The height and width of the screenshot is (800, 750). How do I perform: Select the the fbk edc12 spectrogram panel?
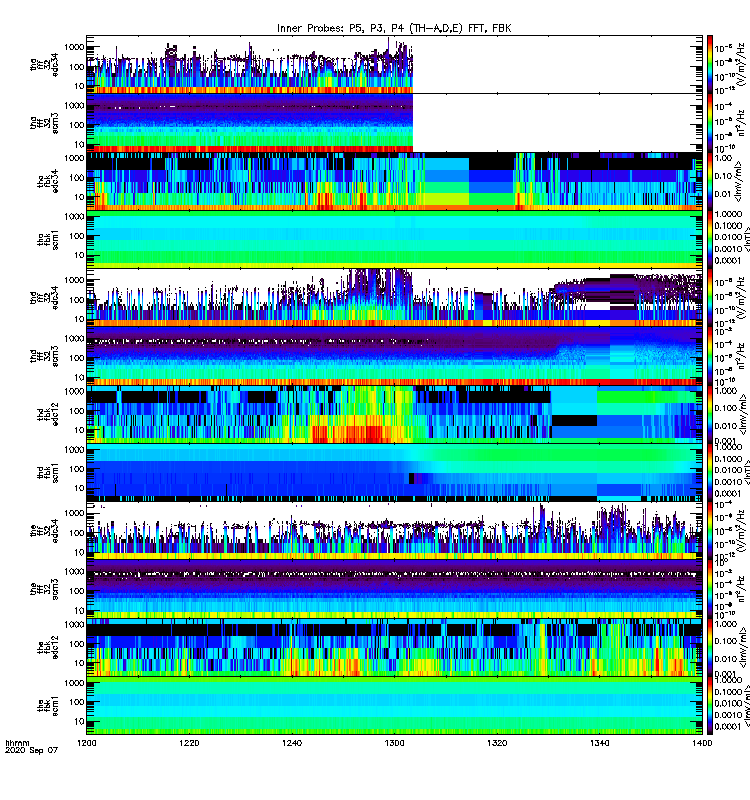pyautogui.click(x=394, y=647)
